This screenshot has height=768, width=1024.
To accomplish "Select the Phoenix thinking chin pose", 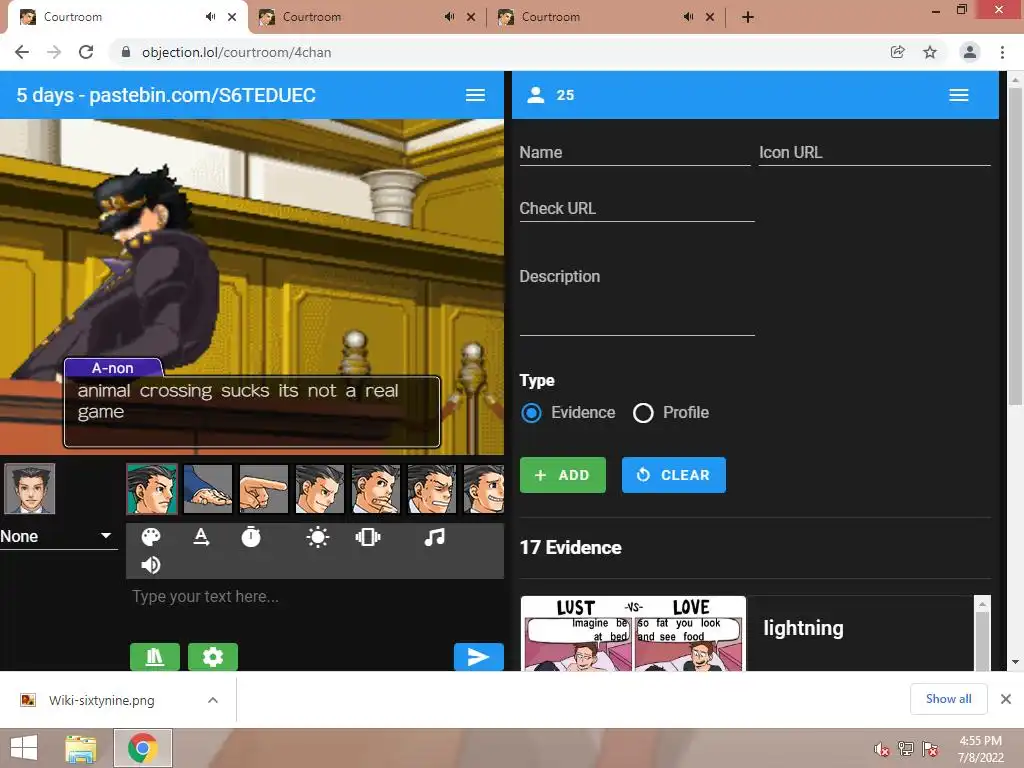I will 376,488.
